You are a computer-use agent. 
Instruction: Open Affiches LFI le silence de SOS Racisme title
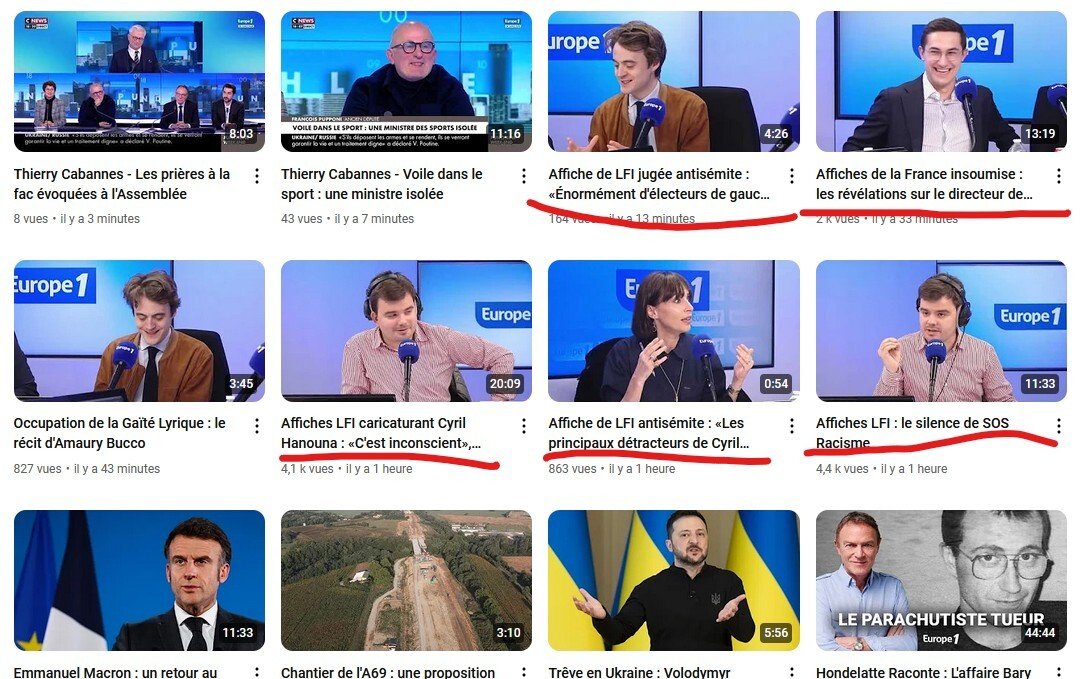tap(912, 433)
